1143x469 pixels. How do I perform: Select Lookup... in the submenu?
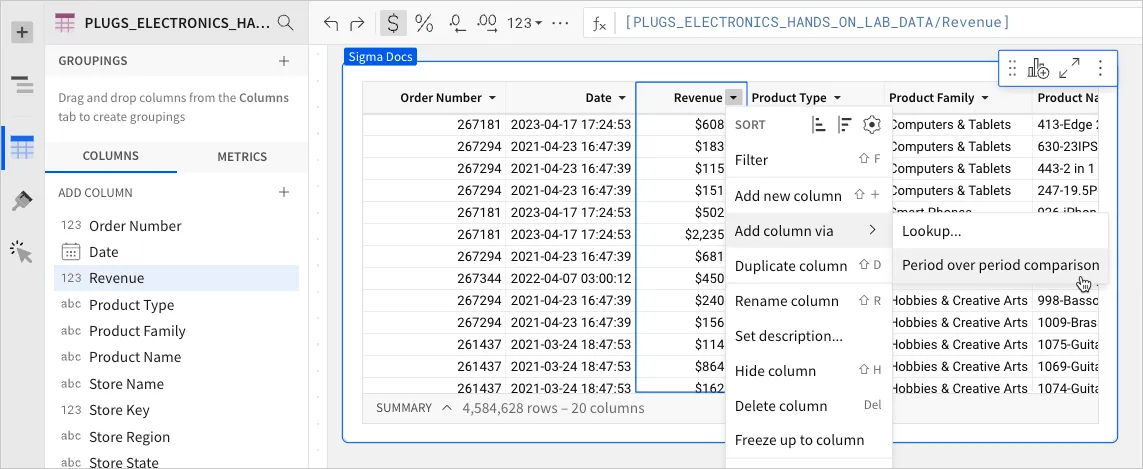click(x=1000, y=232)
